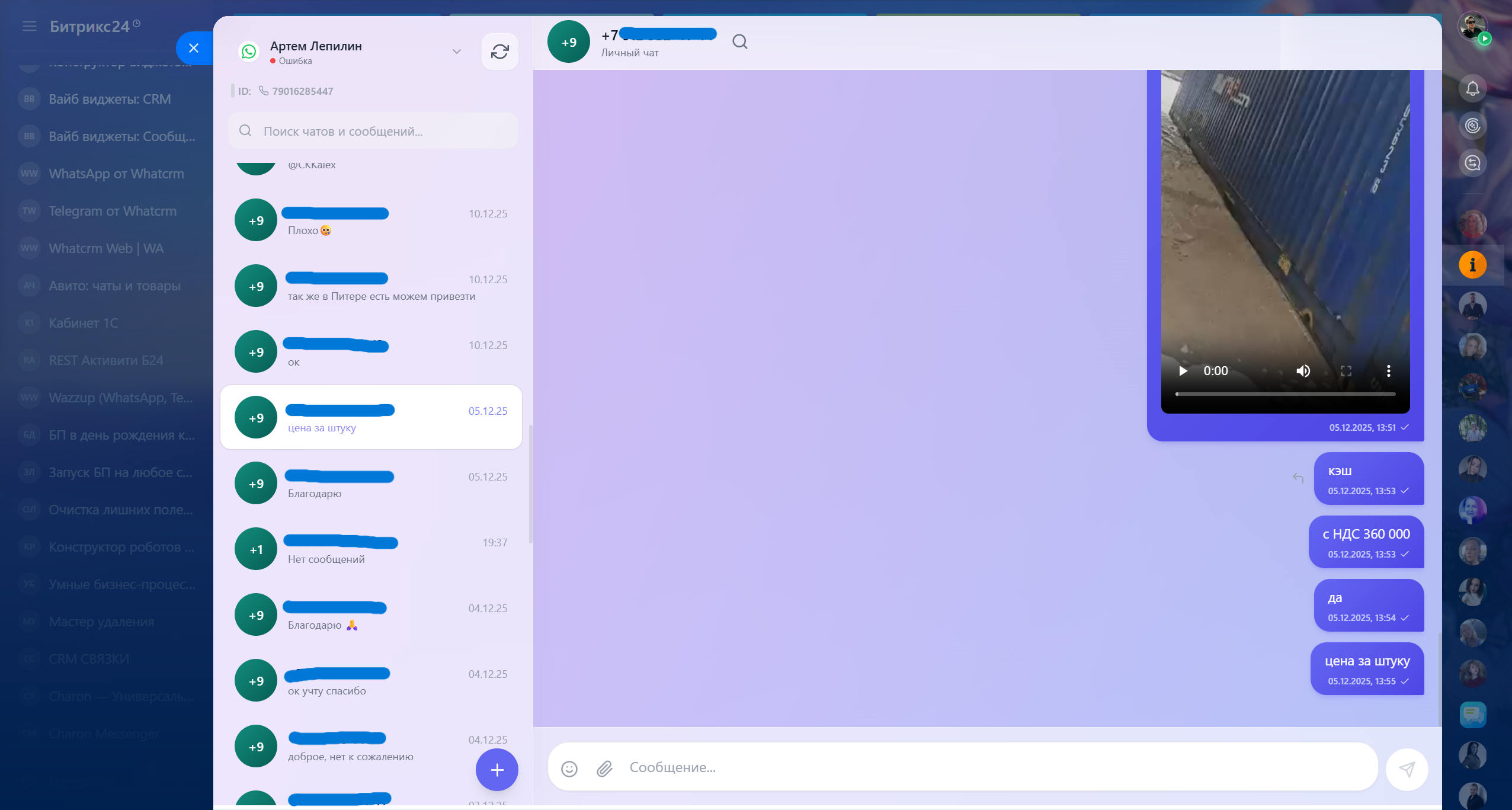Click the orange info icon
Screen dimensions: 1512x810
1472,265
